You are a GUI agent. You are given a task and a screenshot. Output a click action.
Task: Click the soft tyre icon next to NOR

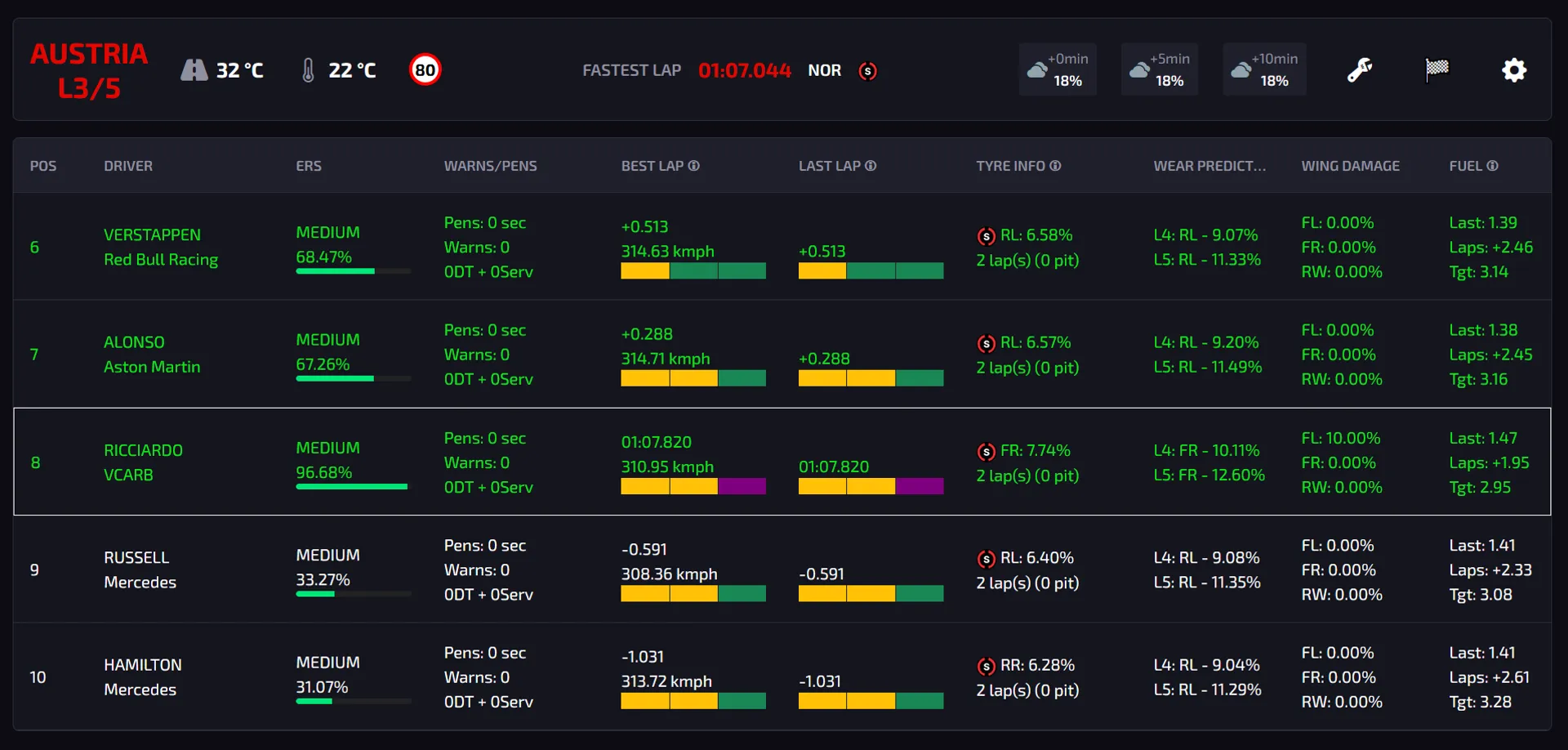pos(867,72)
